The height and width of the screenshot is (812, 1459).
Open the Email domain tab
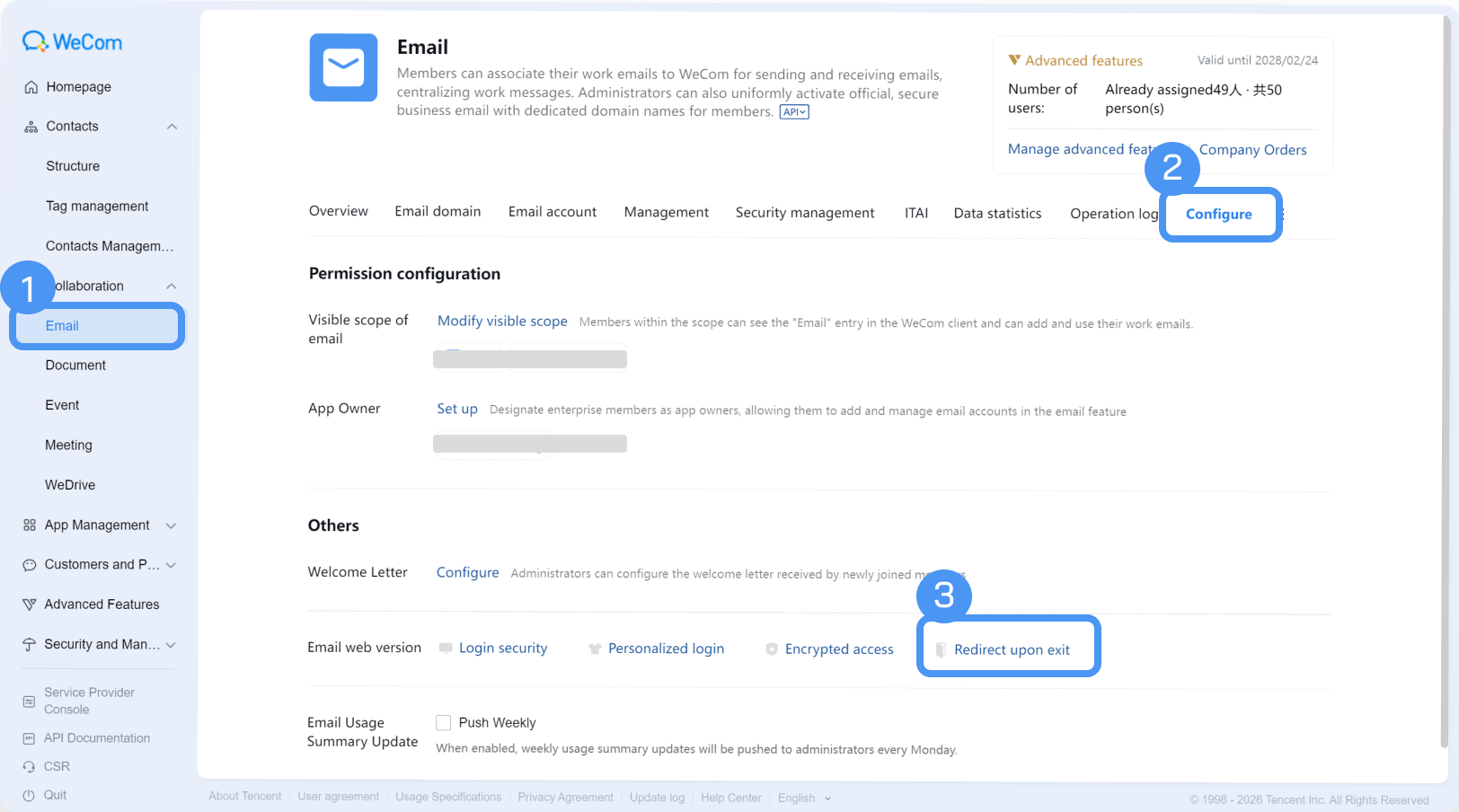pyautogui.click(x=438, y=211)
